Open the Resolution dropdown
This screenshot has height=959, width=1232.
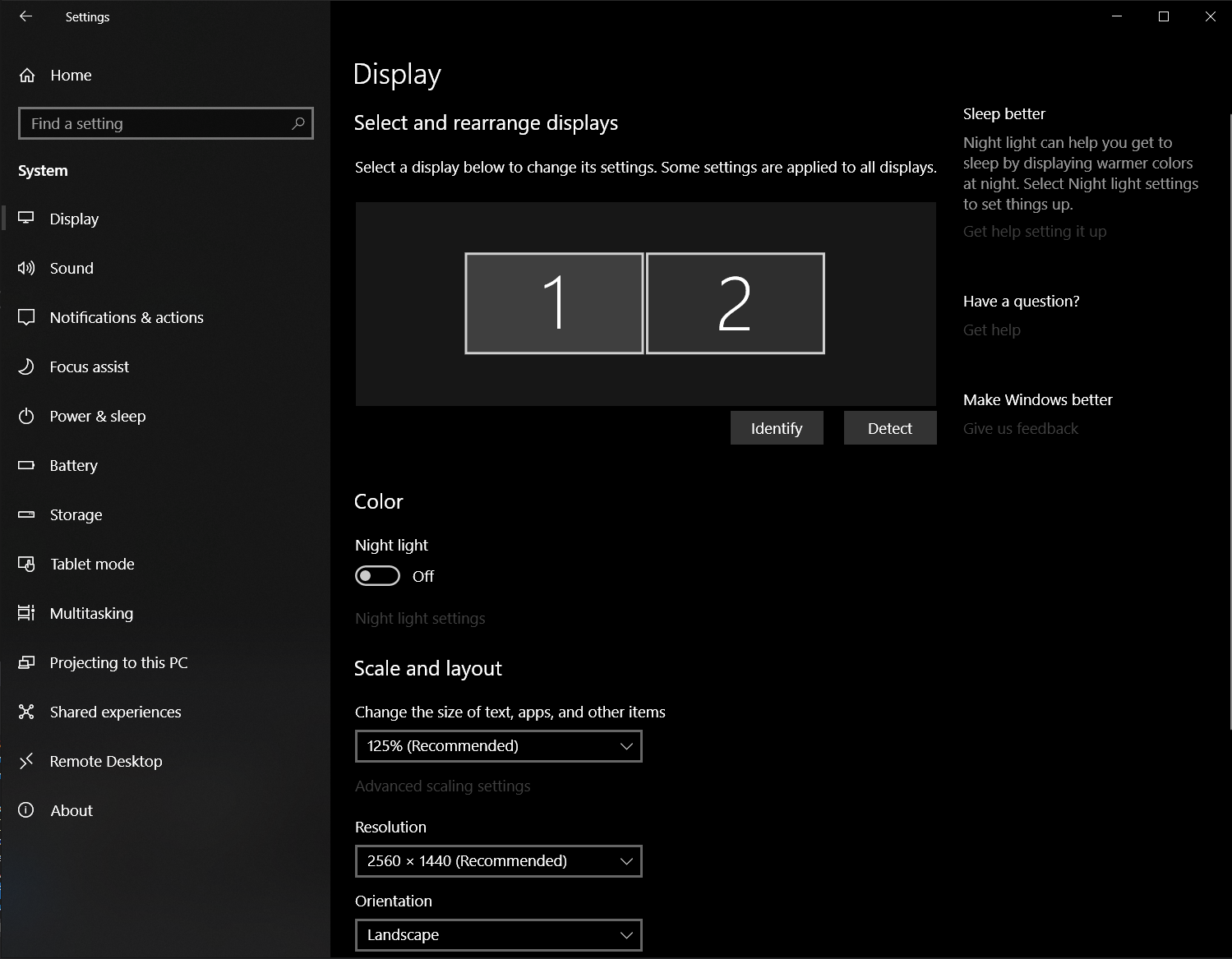[x=499, y=861]
